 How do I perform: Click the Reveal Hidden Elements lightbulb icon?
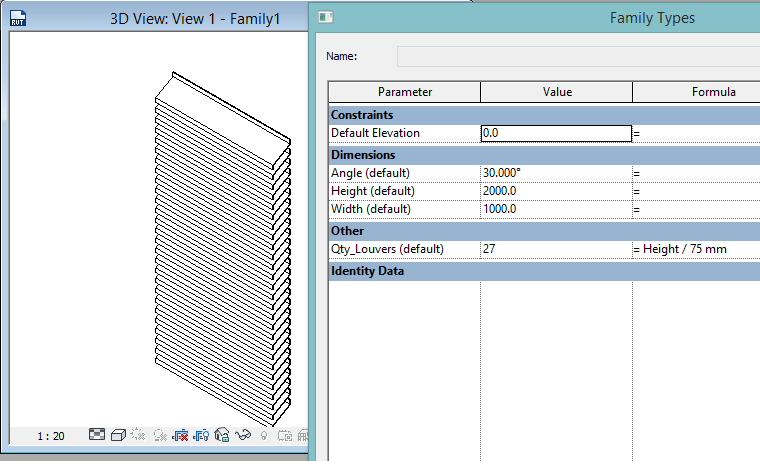click(x=264, y=436)
